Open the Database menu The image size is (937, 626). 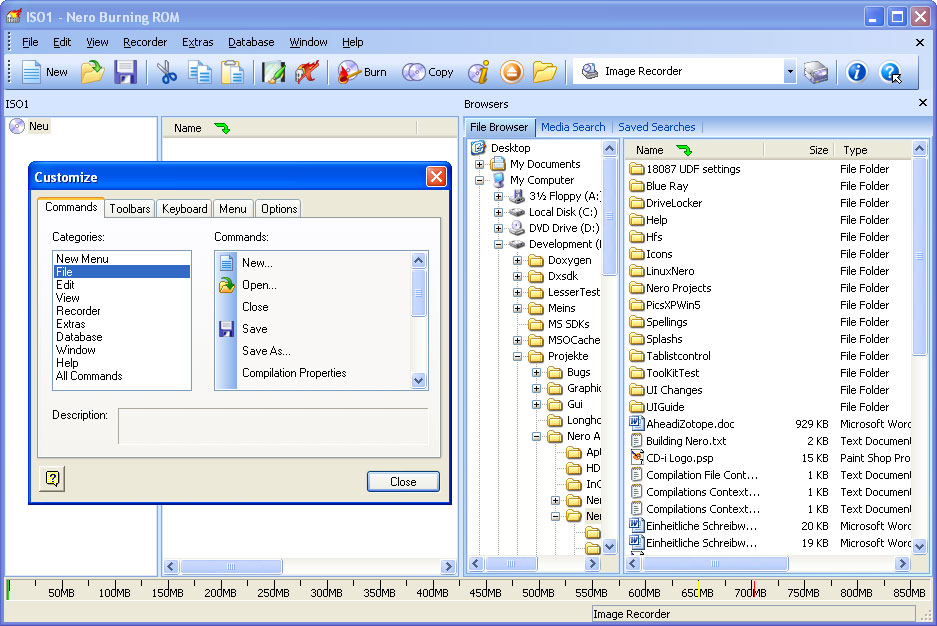251,42
